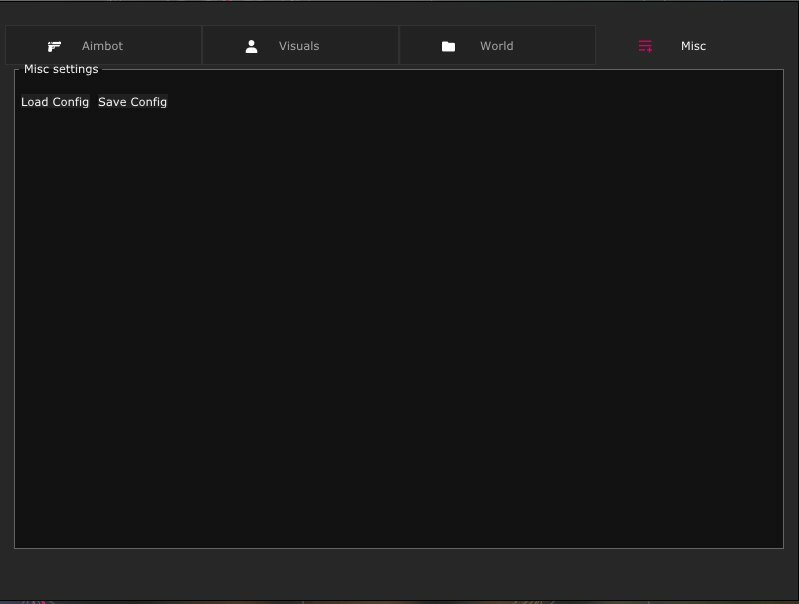799x604 pixels.
Task: Click the Save Config button
Action: 132,102
